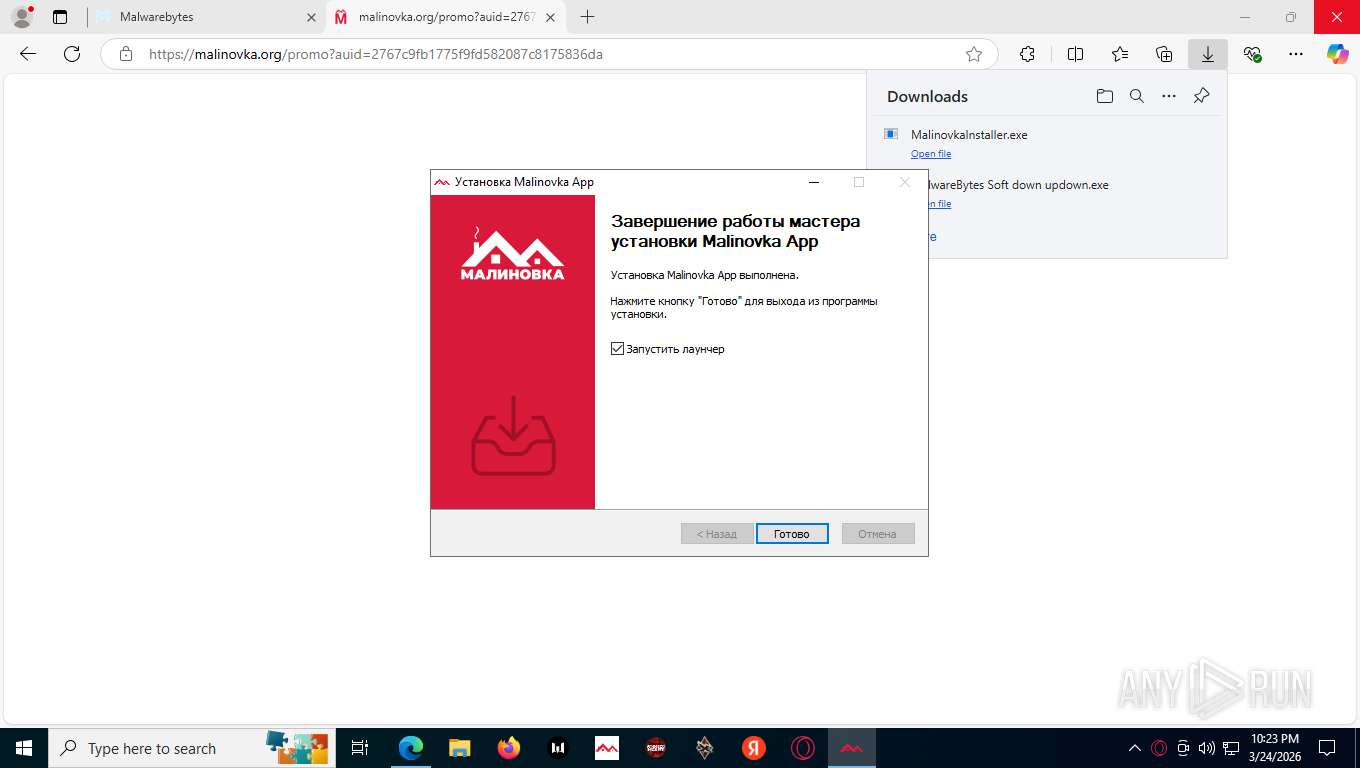Refresh the current page
Screen dimensions: 1360x768
[72, 54]
